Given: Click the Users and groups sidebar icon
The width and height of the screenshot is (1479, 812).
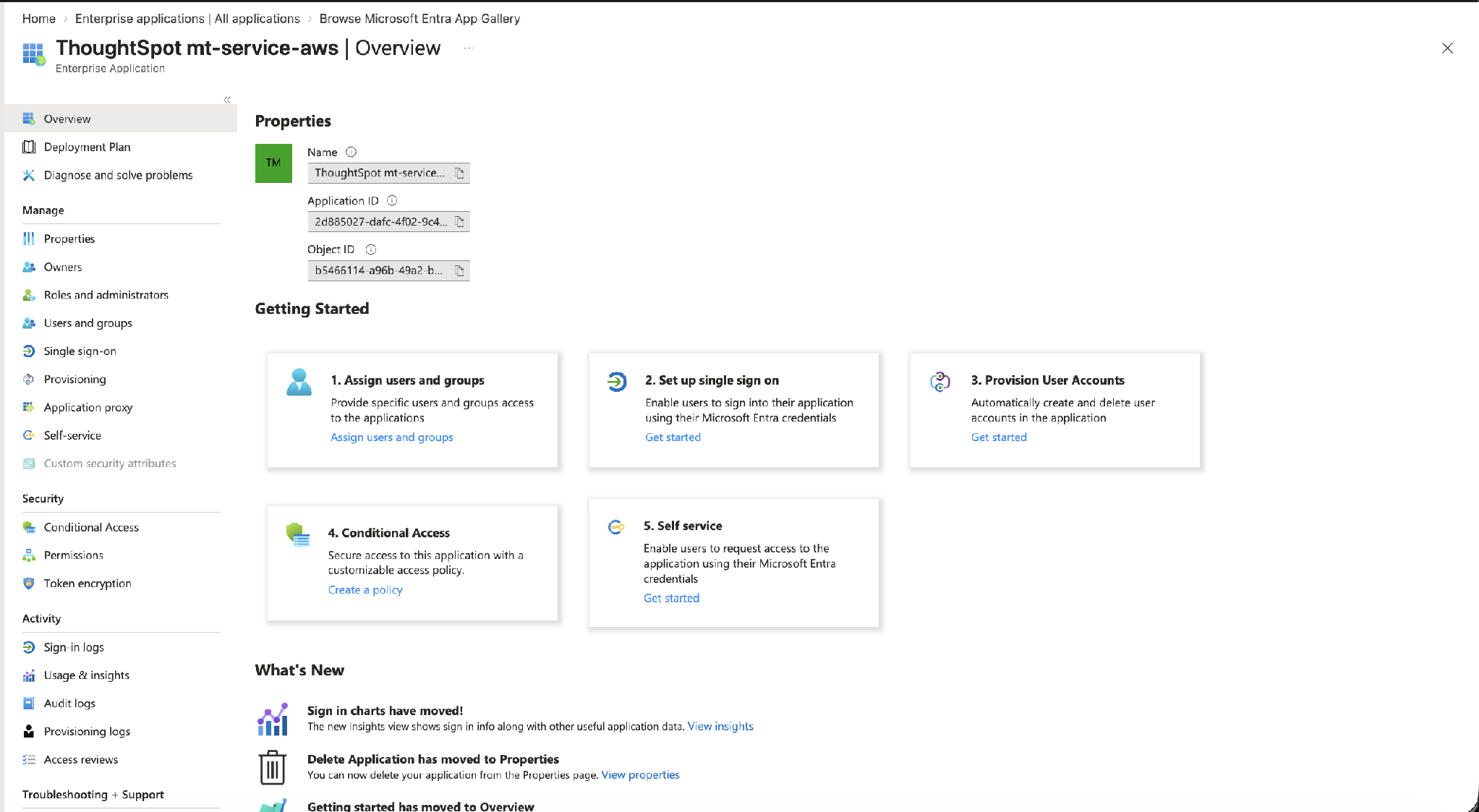Looking at the screenshot, I should pyautogui.click(x=29, y=323).
